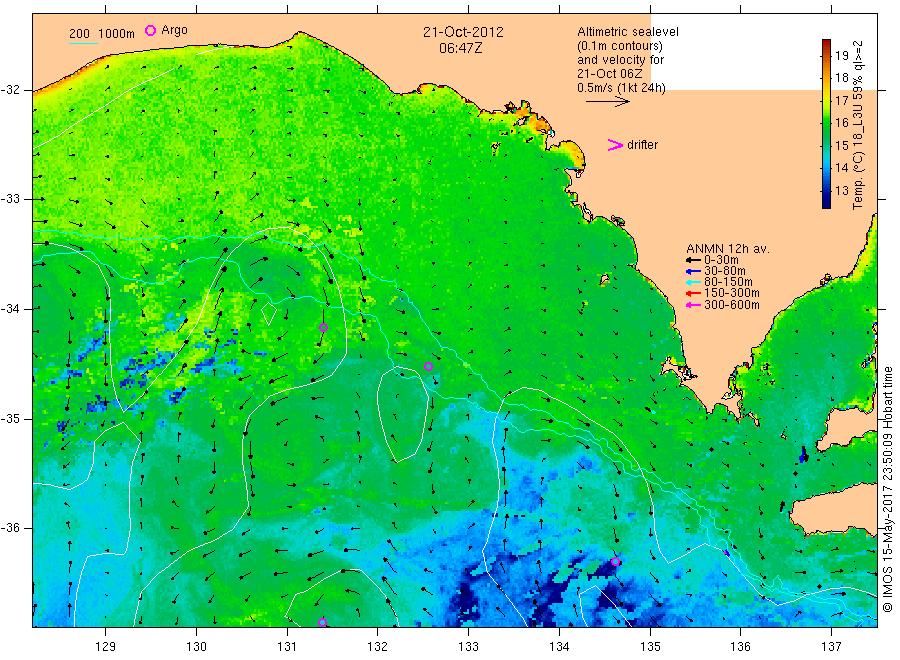
Task: Click the magenta drifter arrowhead symbol
Action: pyautogui.click(x=615, y=145)
